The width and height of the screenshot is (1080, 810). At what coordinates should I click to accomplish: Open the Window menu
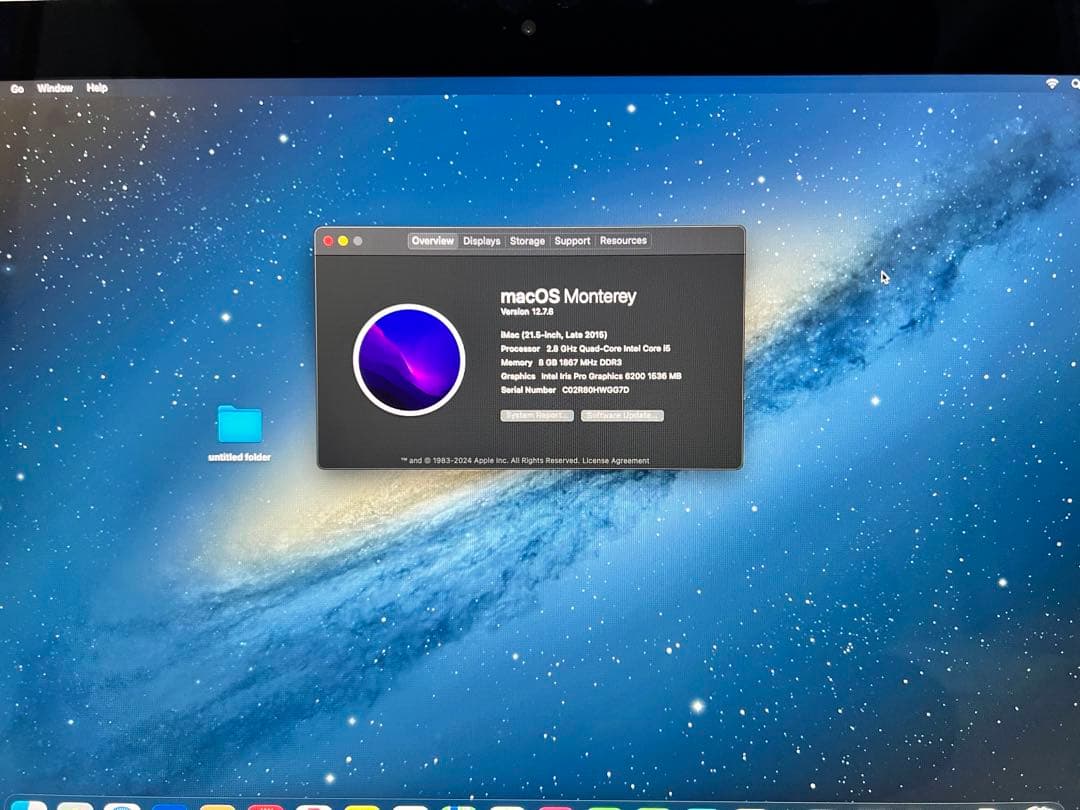pyautogui.click(x=54, y=88)
